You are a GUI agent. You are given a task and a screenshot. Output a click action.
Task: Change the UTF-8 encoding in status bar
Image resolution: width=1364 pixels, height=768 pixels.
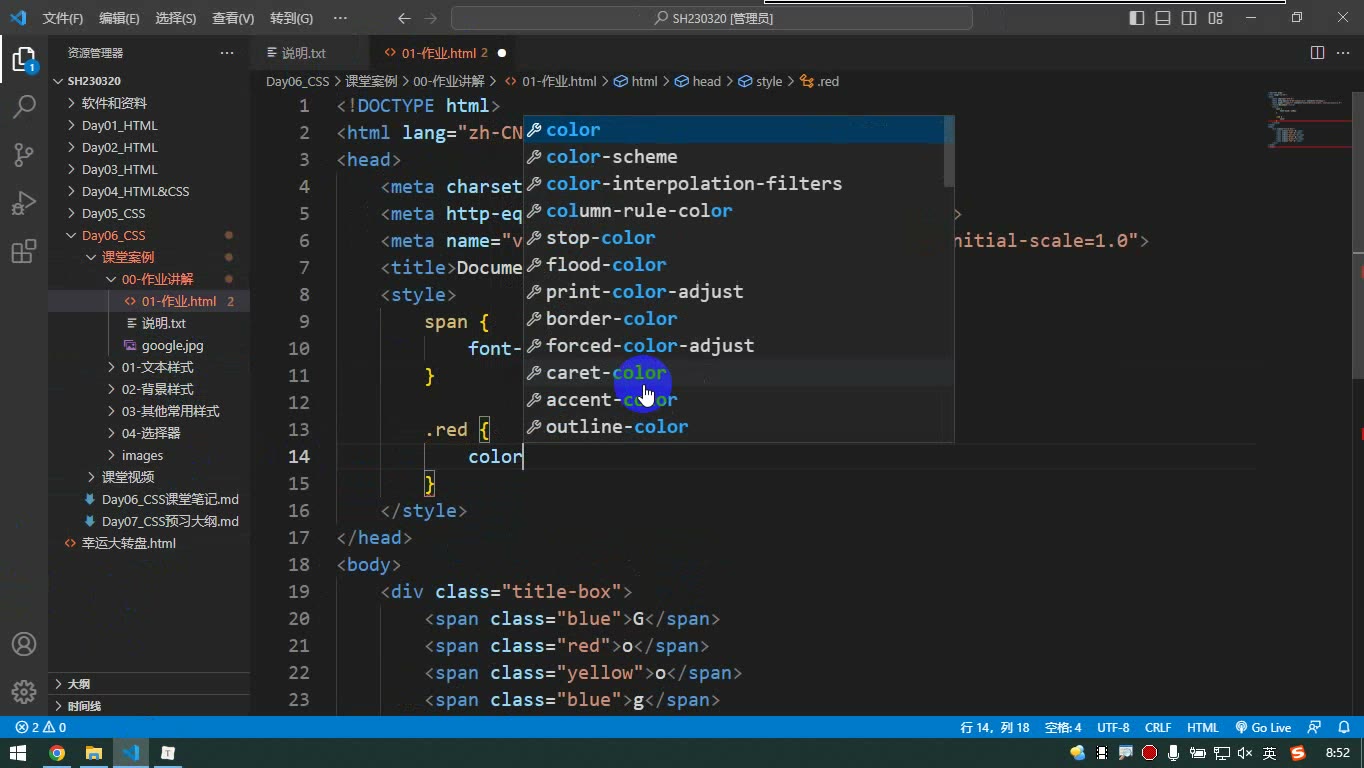[x=1113, y=728]
